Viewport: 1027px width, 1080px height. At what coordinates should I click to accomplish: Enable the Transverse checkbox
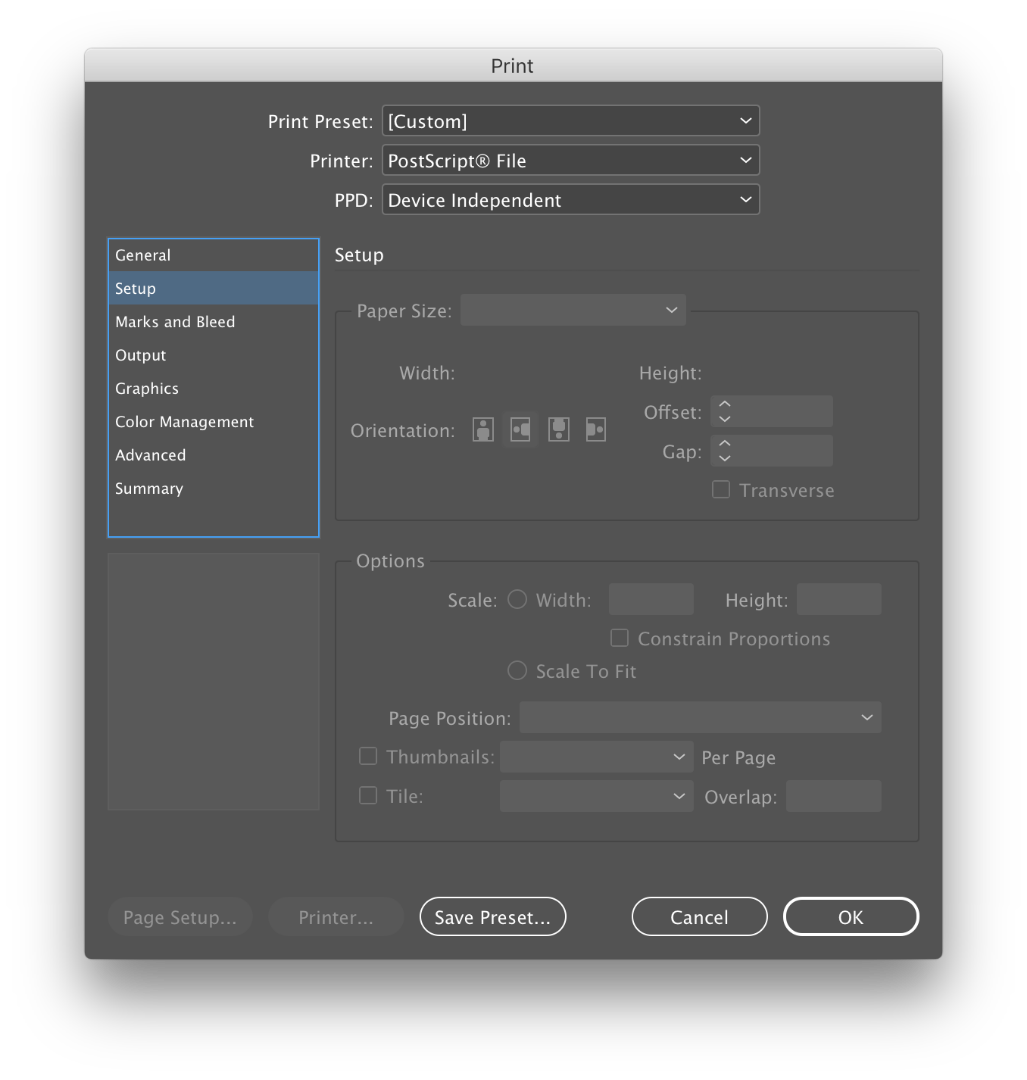(721, 490)
